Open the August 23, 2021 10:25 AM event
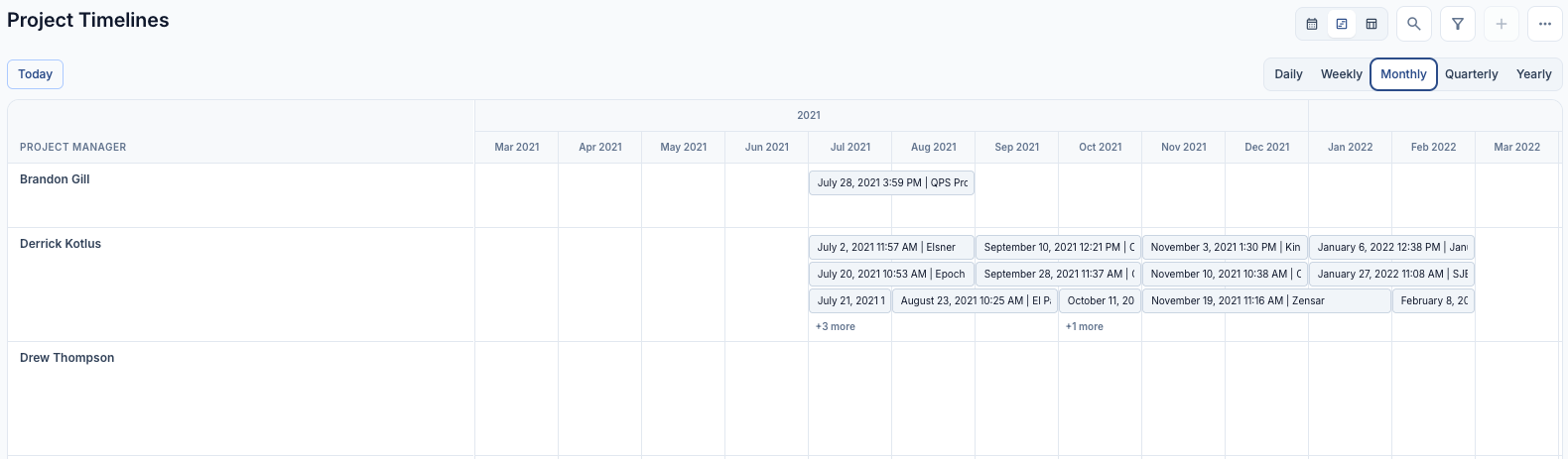Screen dimensions: 1568x459 coord(975,300)
